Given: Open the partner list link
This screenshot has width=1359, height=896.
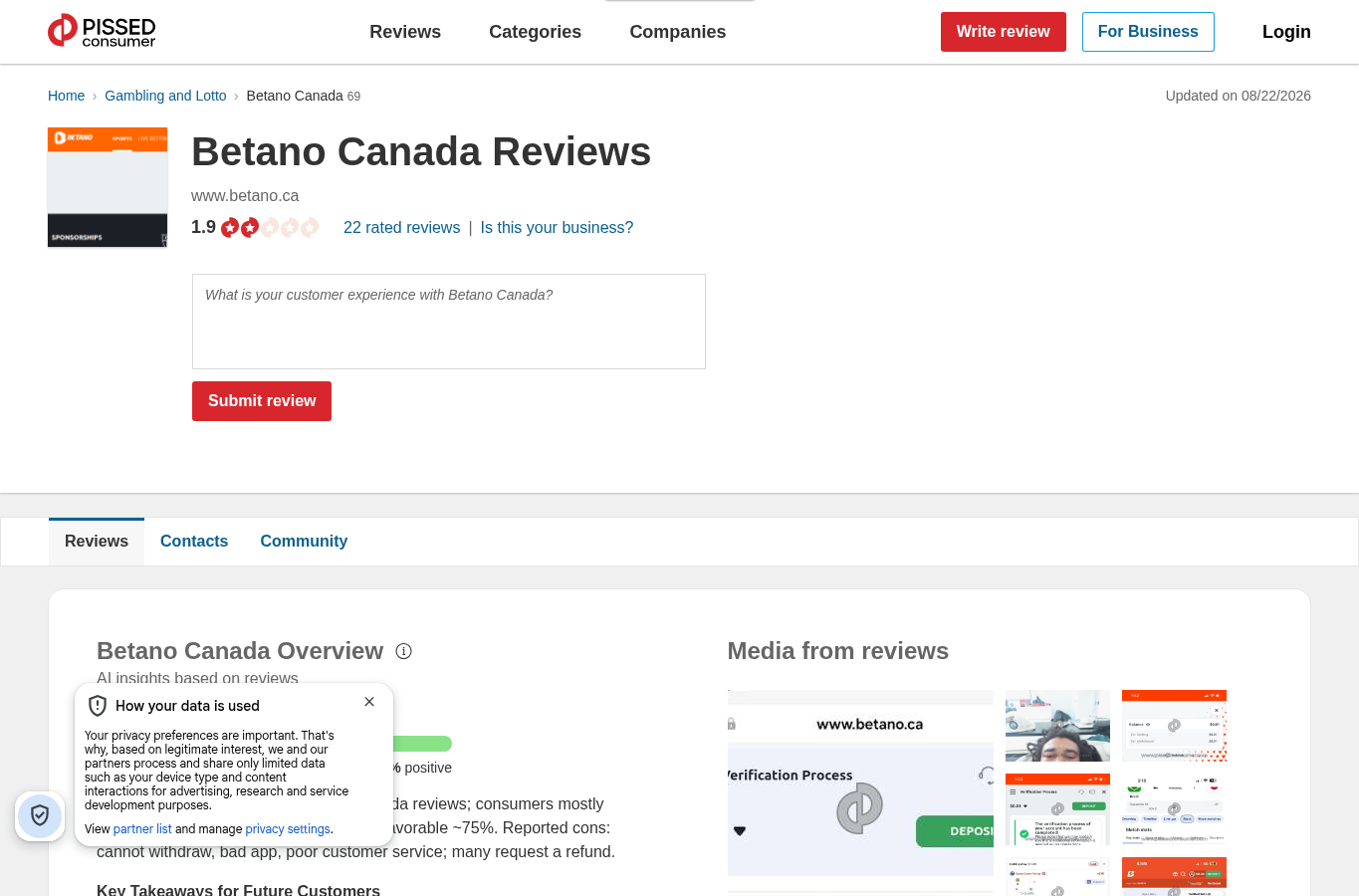Looking at the screenshot, I should click(x=142, y=829).
